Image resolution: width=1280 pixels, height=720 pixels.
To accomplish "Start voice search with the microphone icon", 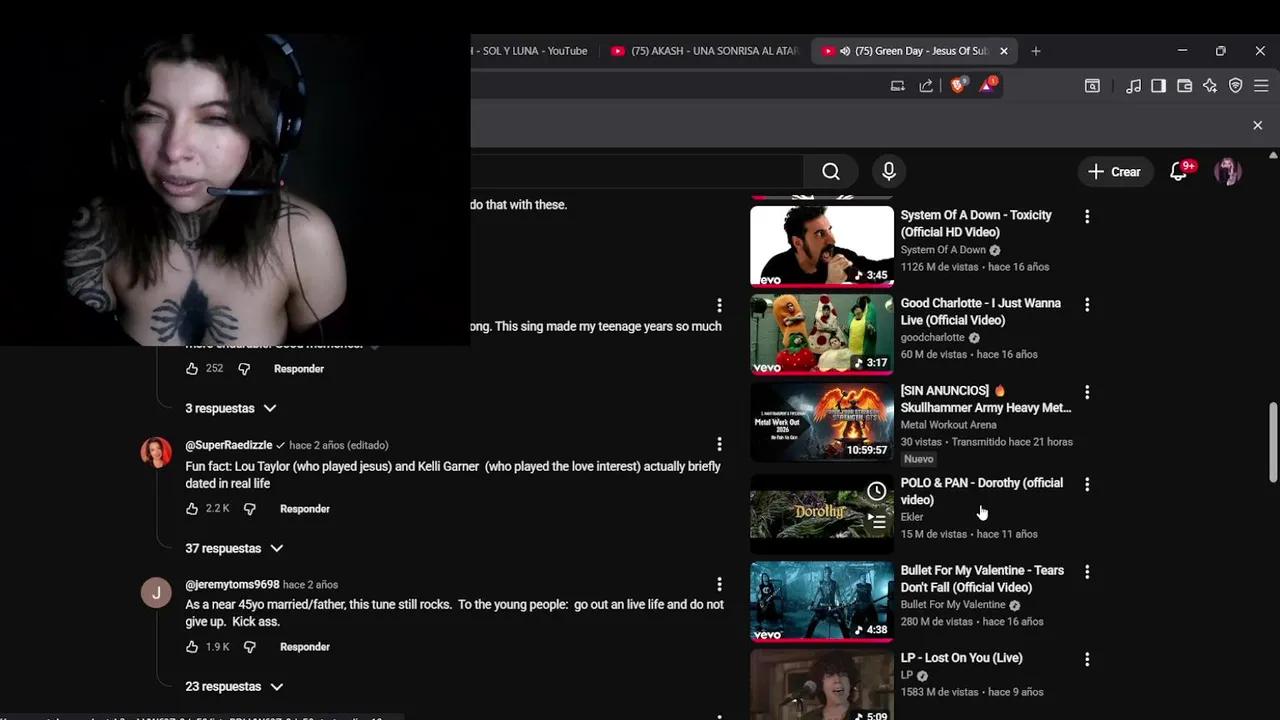I will [889, 172].
